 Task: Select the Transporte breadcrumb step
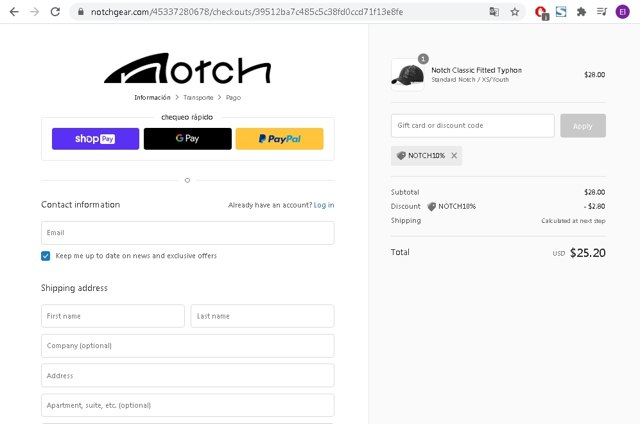click(x=198, y=98)
